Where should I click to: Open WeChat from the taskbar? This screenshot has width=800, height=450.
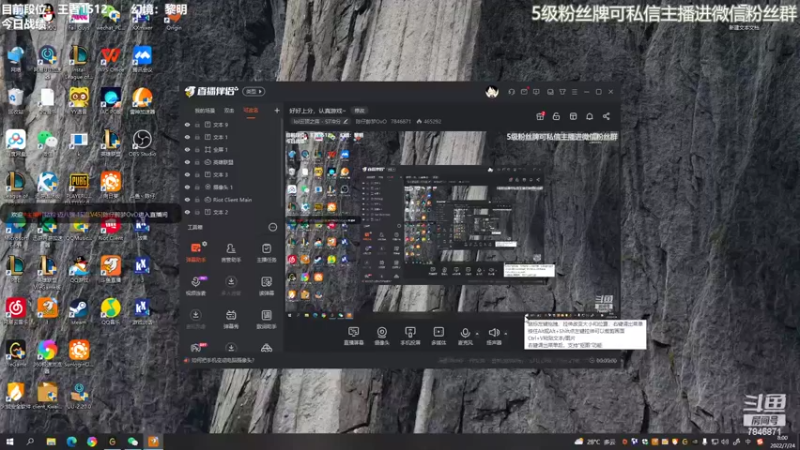[133, 442]
